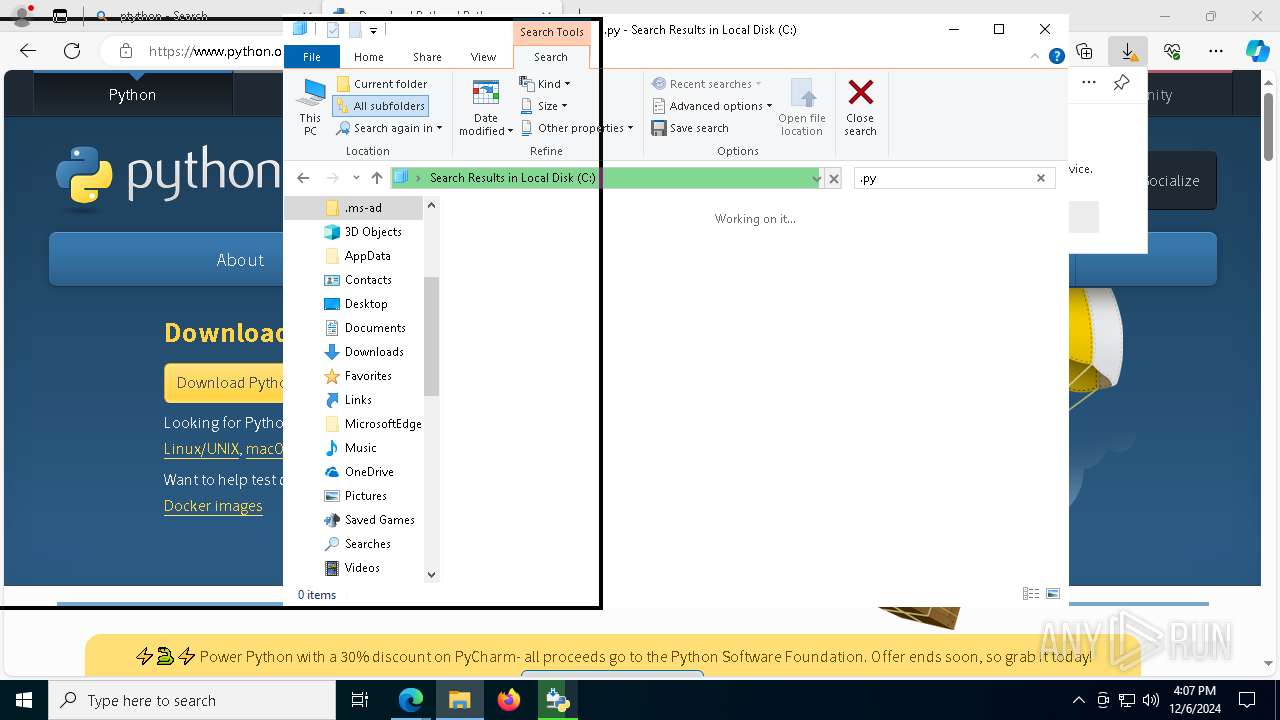1280x720 pixels.
Task: Open Advanced options dropdown
Action: coord(712,106)
